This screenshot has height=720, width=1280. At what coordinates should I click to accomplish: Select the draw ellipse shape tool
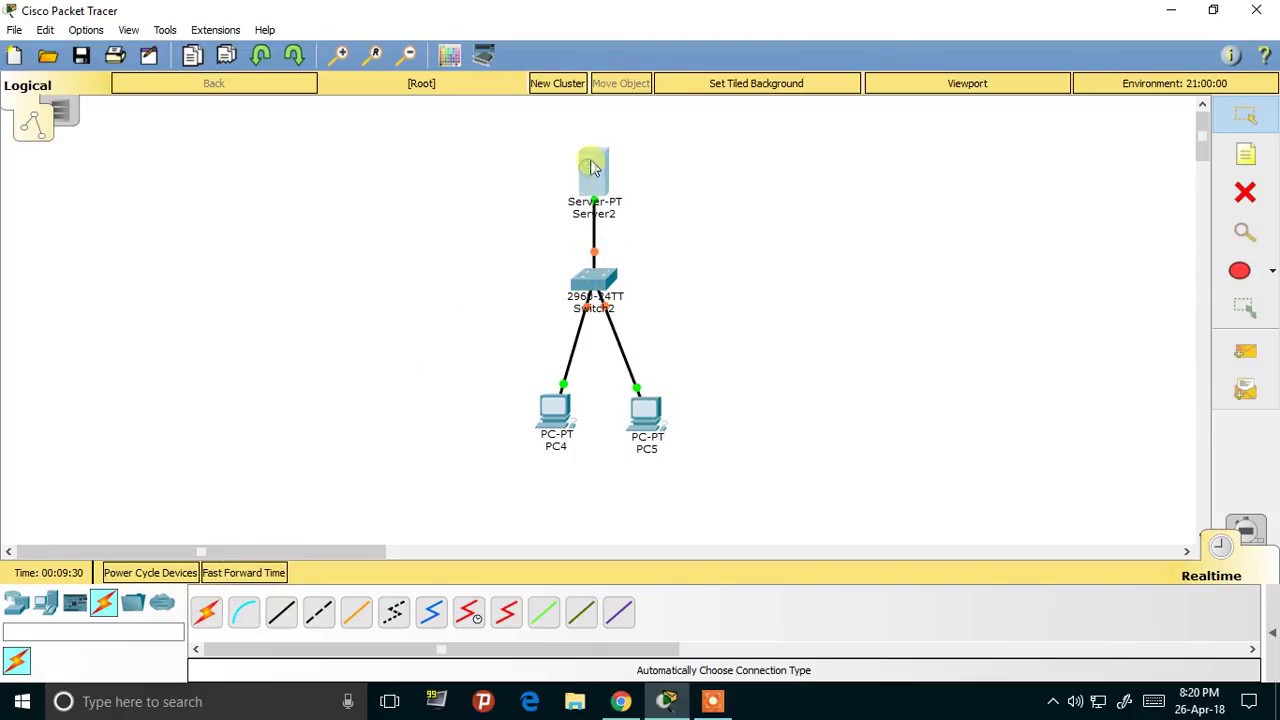(x=1239, y=271)
